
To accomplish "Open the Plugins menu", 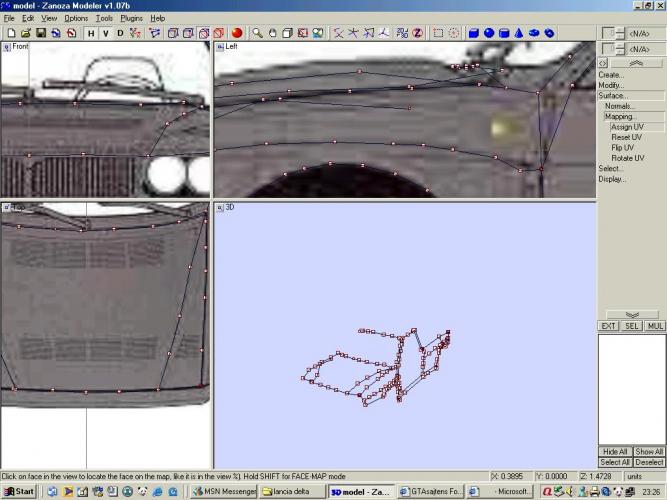I will pos(131,18).
